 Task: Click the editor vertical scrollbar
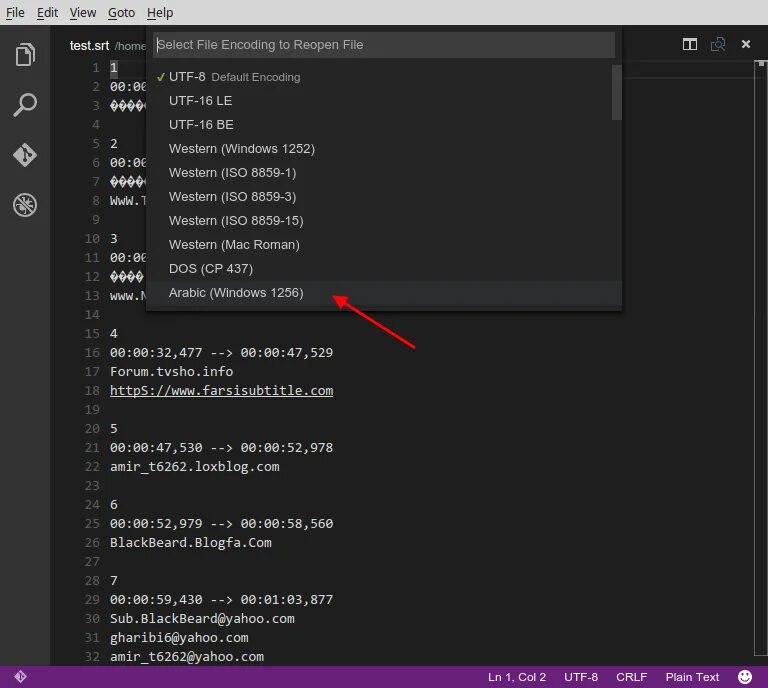[x=761, y=357]
